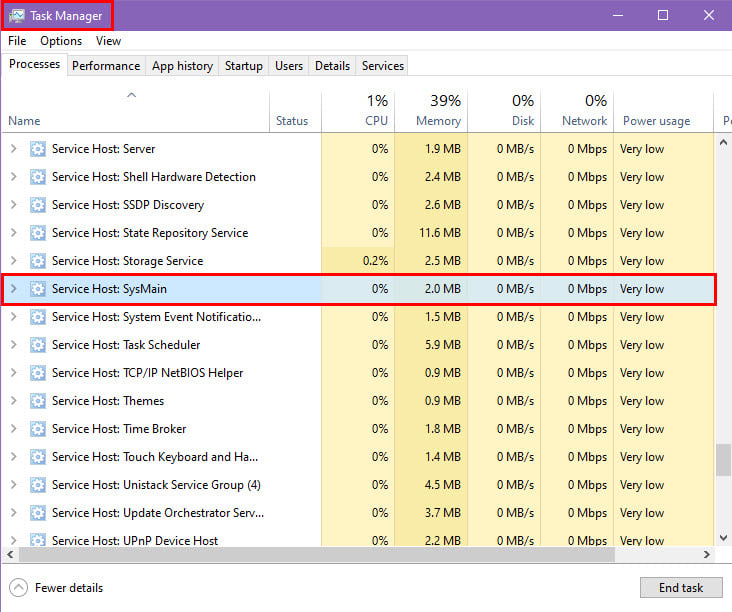Click the 0.2% CPU value
The height and width of the screenshot is (612, 732).
tap(375, 261)
